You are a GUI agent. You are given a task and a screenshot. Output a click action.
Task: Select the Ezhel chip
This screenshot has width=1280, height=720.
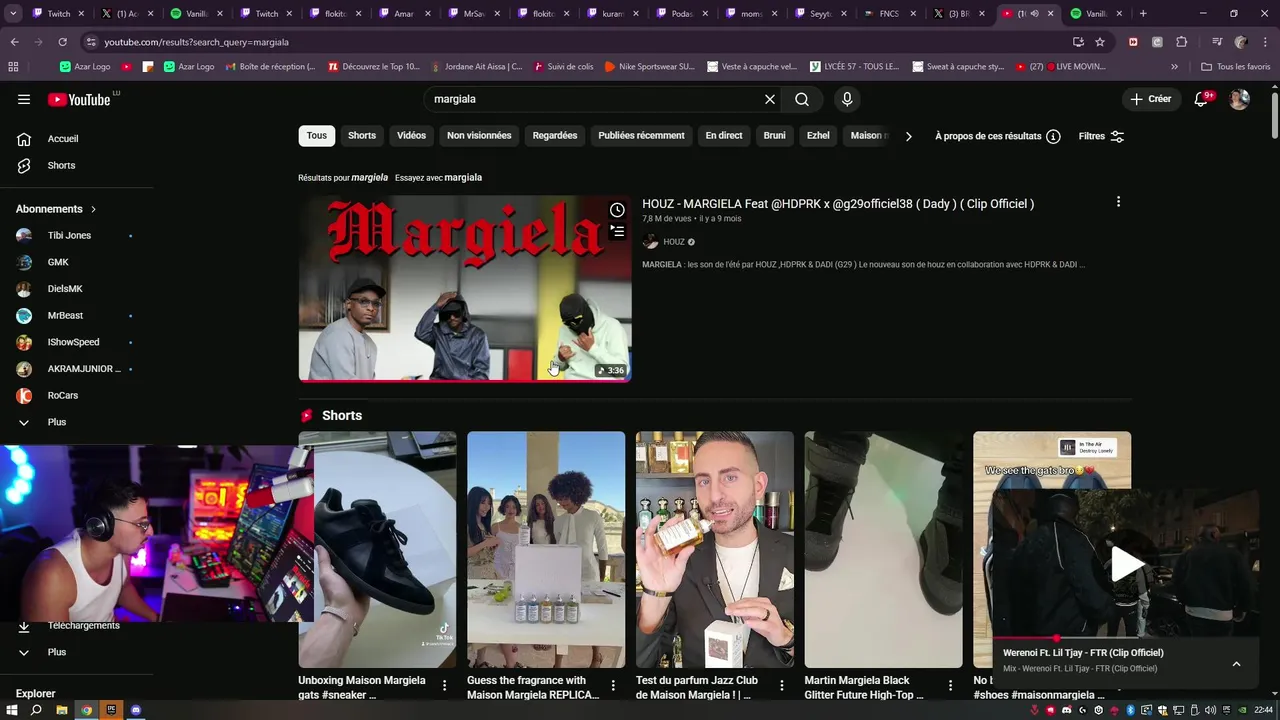point(818,136)
